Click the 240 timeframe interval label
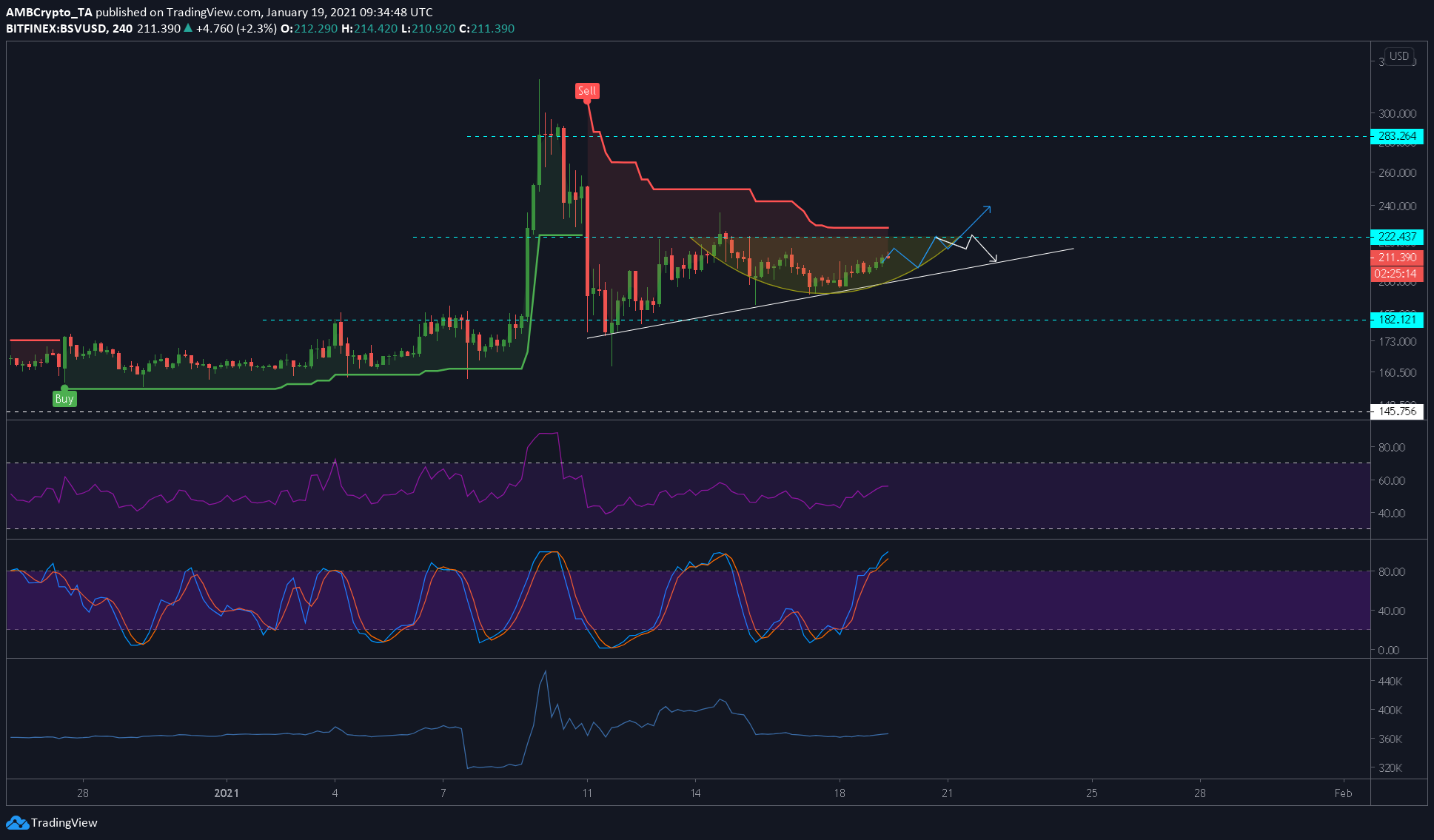 point(123,28)
